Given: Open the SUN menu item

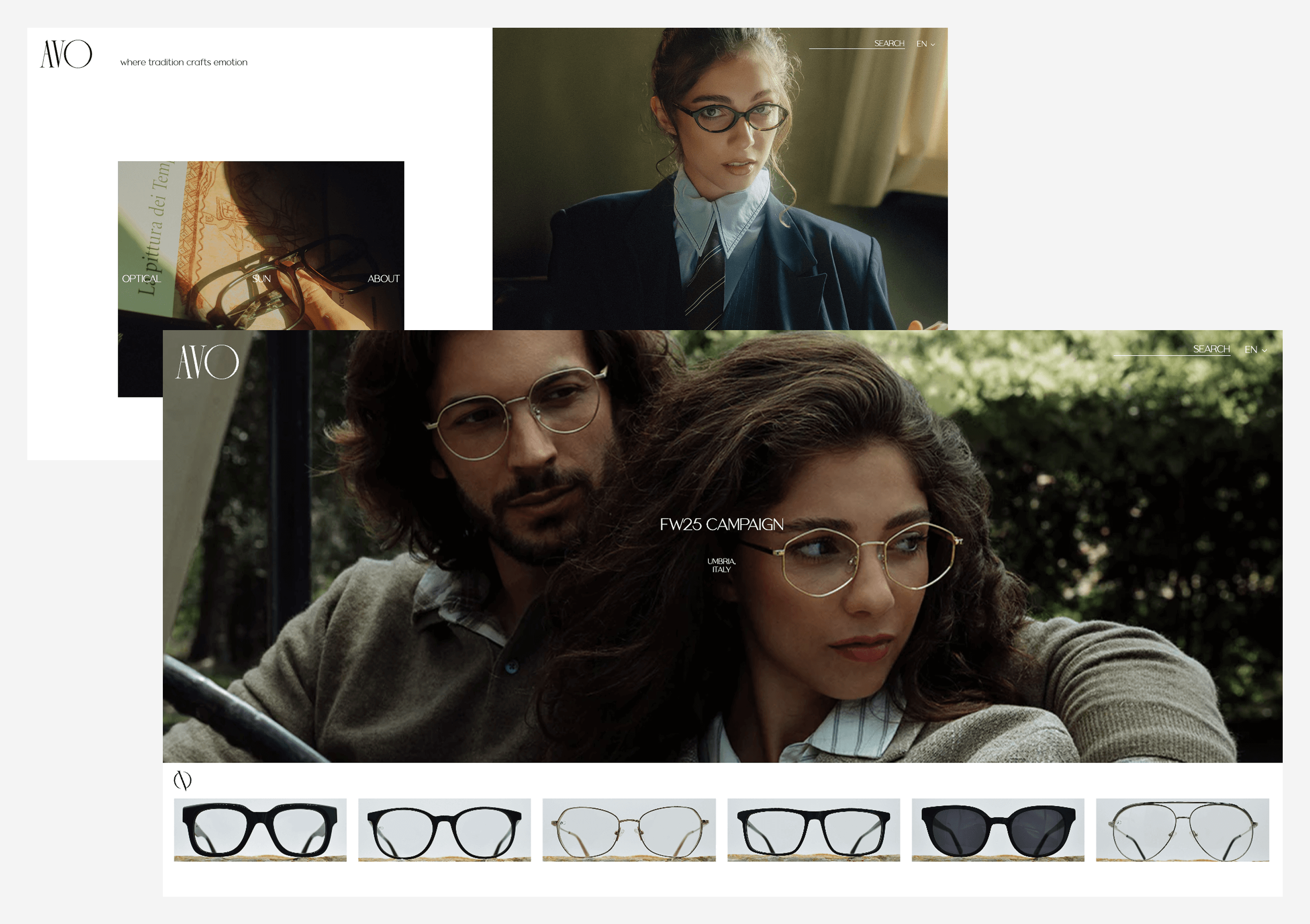Looking at the screenshot, I should 261,279.
